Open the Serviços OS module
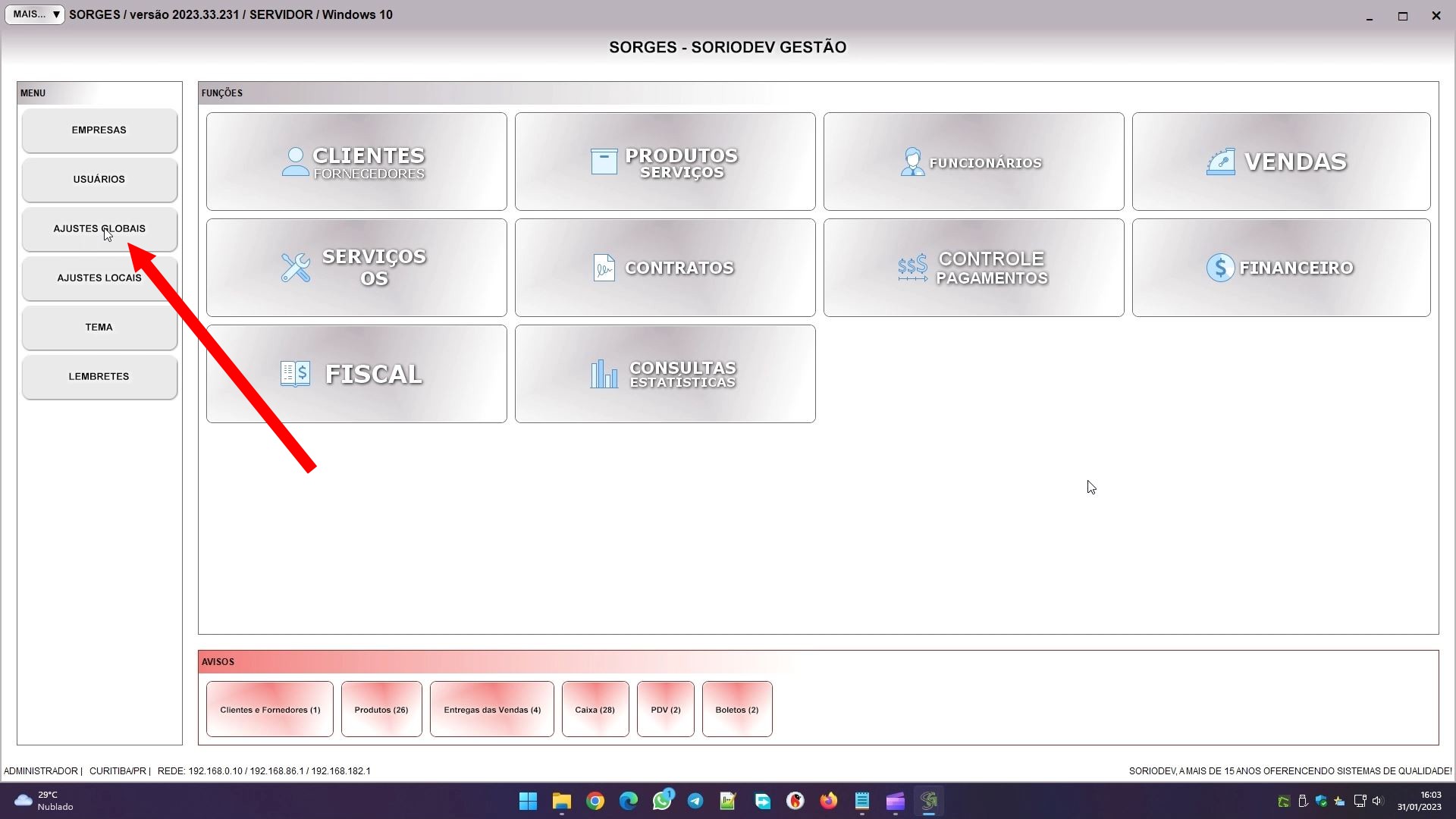This screenshot has width=1456, height=819. 356,268
